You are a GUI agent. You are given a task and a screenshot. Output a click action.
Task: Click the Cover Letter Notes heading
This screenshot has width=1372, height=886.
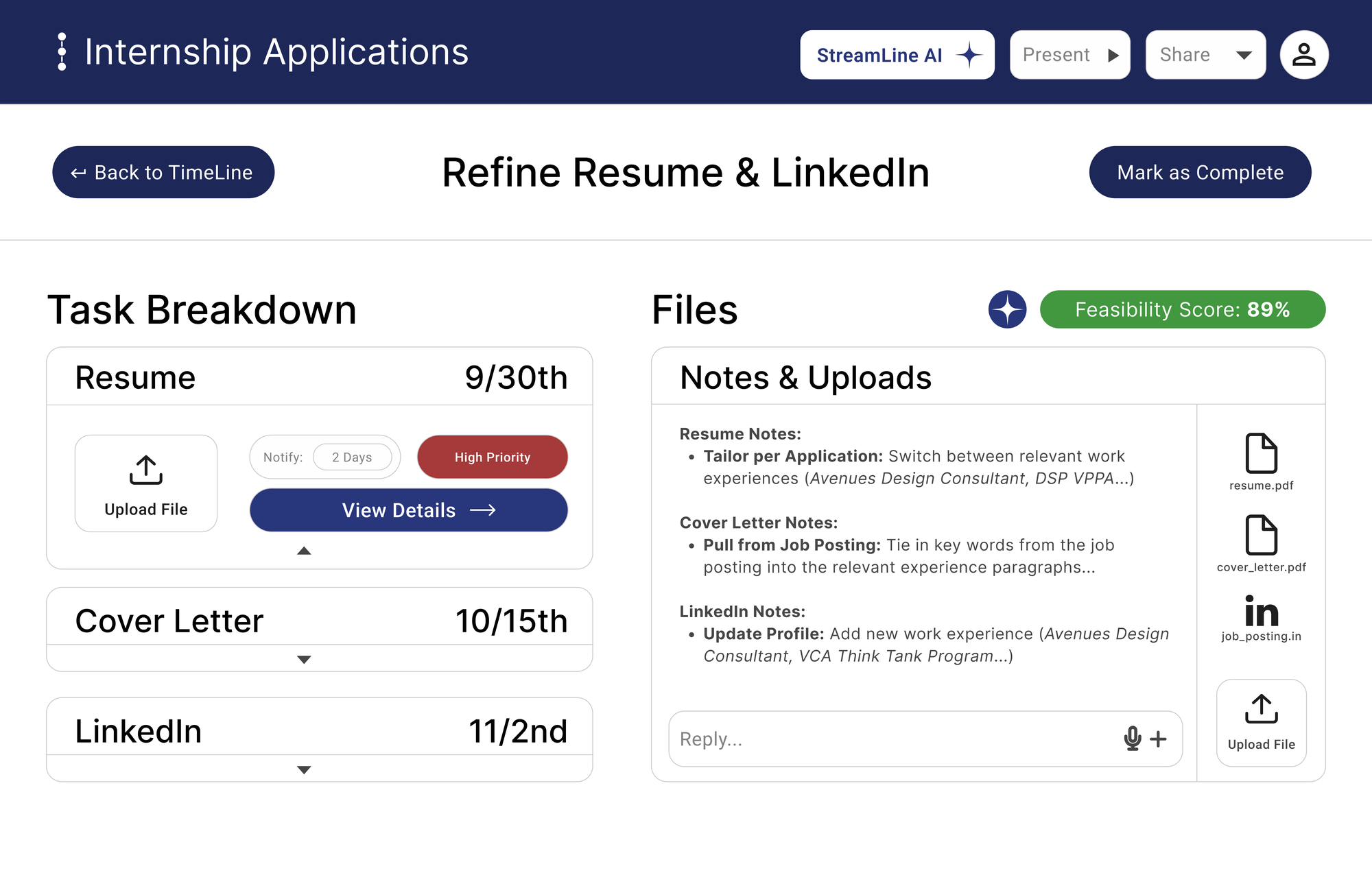coord(759,523)
